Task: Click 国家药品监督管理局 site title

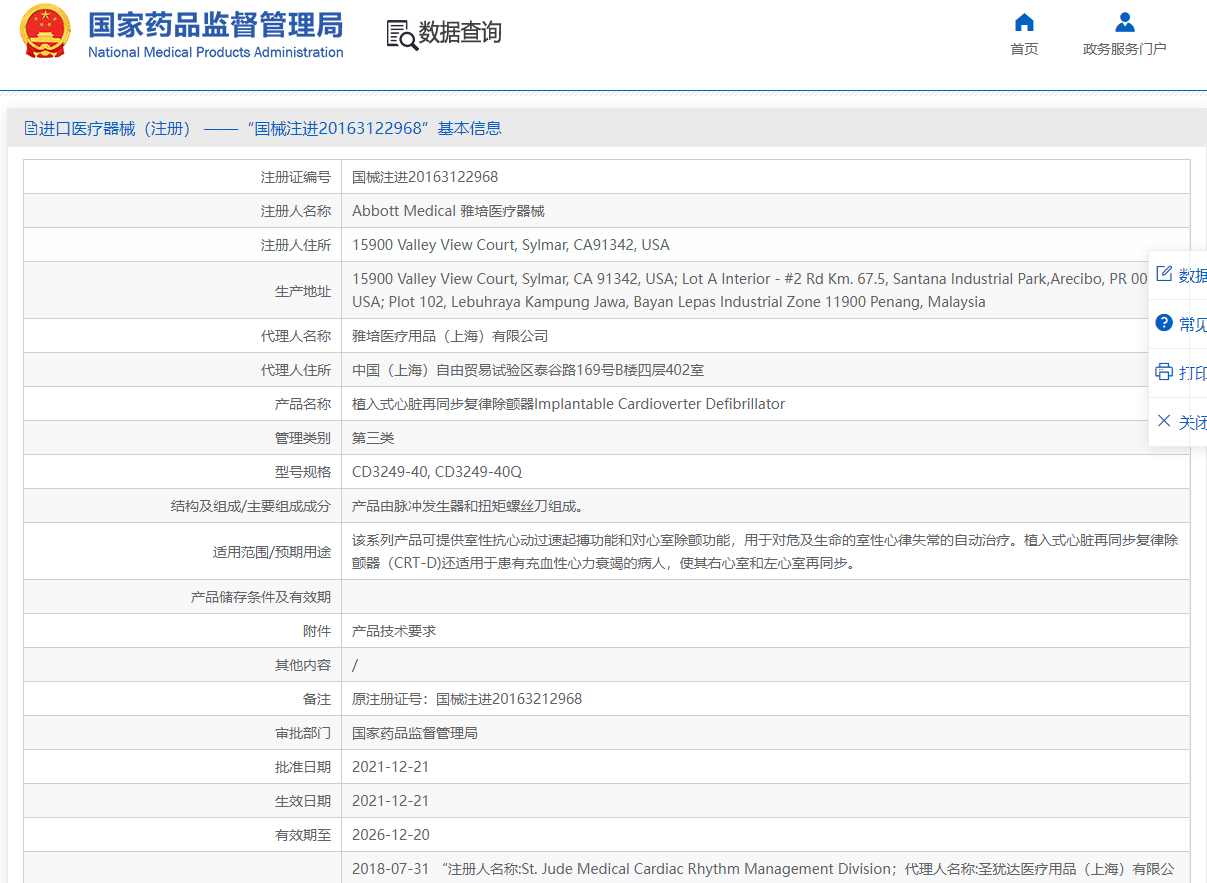Action: click(215, 24)
